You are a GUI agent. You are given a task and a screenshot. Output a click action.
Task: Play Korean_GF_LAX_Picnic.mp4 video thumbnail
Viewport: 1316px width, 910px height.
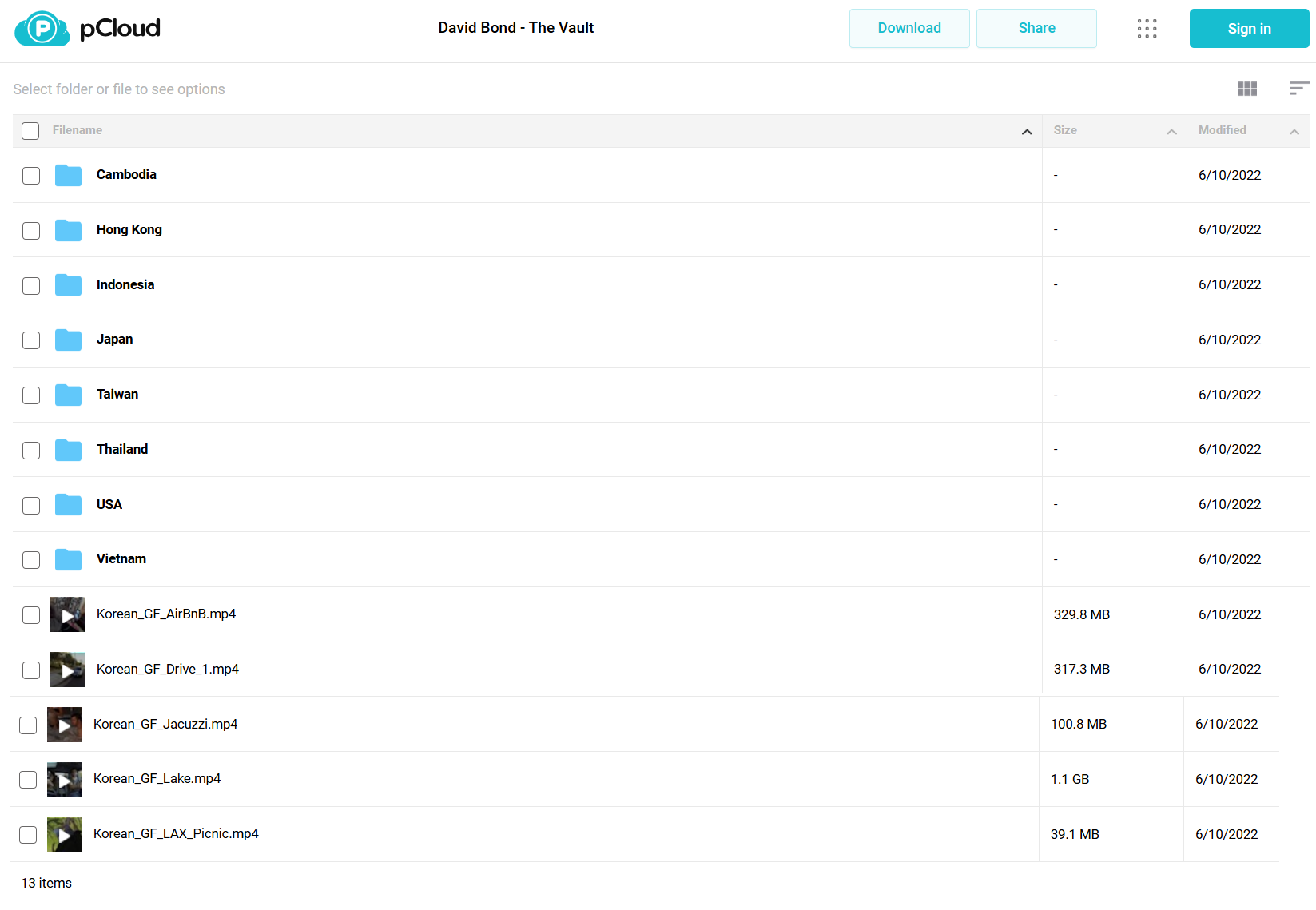click(65, 834)
